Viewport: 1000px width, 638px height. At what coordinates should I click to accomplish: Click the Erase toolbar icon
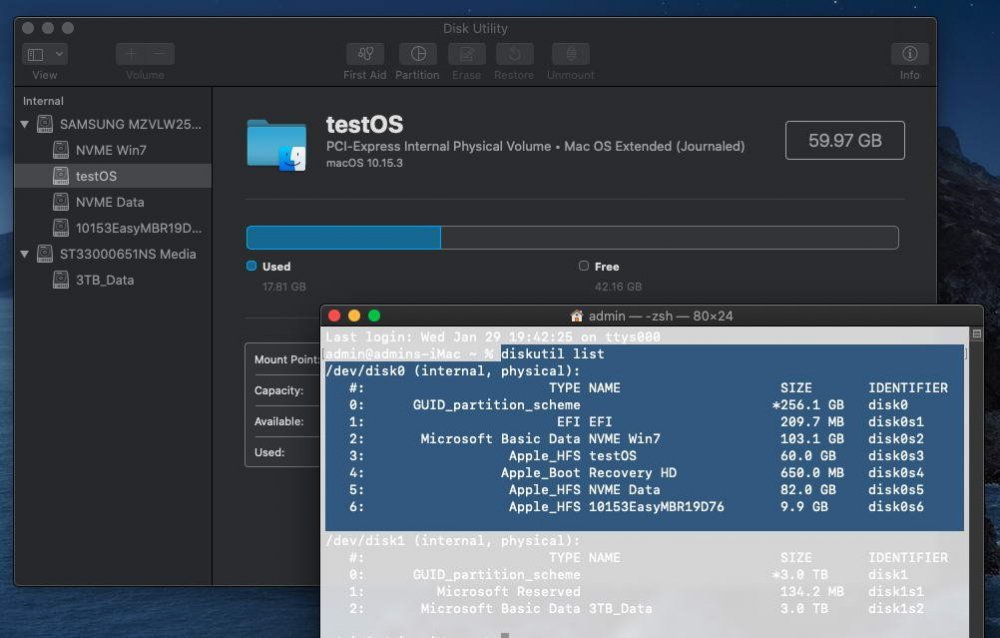click(467, 54)
